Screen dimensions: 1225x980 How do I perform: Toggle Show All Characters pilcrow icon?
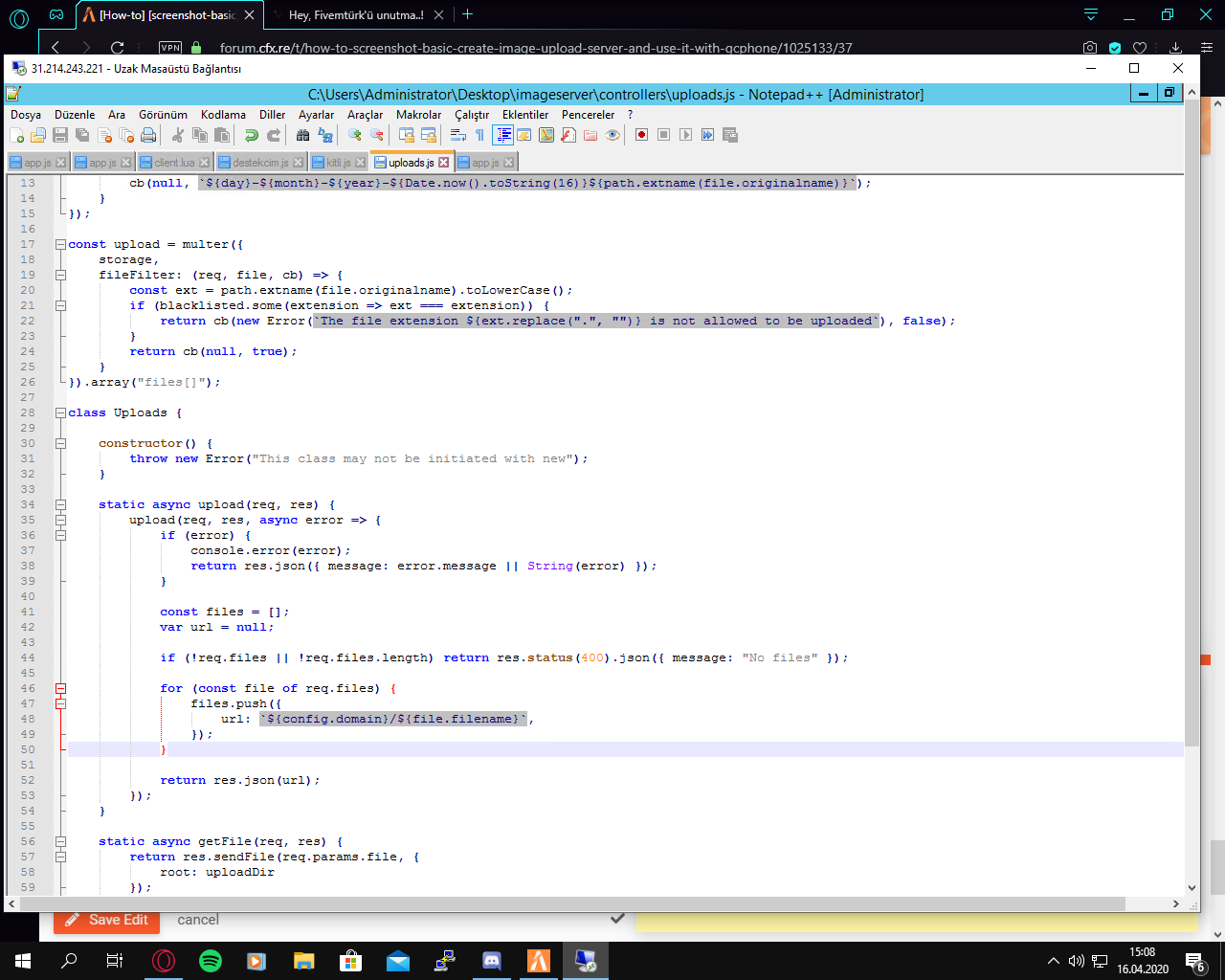pos(479,135)
